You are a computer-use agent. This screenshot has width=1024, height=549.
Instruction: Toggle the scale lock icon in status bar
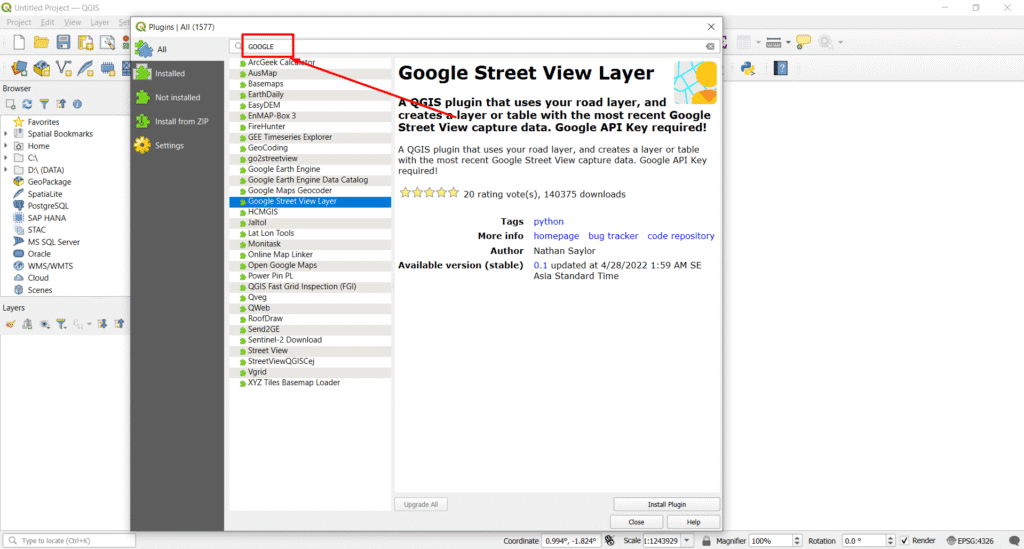click(x=706, y=541)
